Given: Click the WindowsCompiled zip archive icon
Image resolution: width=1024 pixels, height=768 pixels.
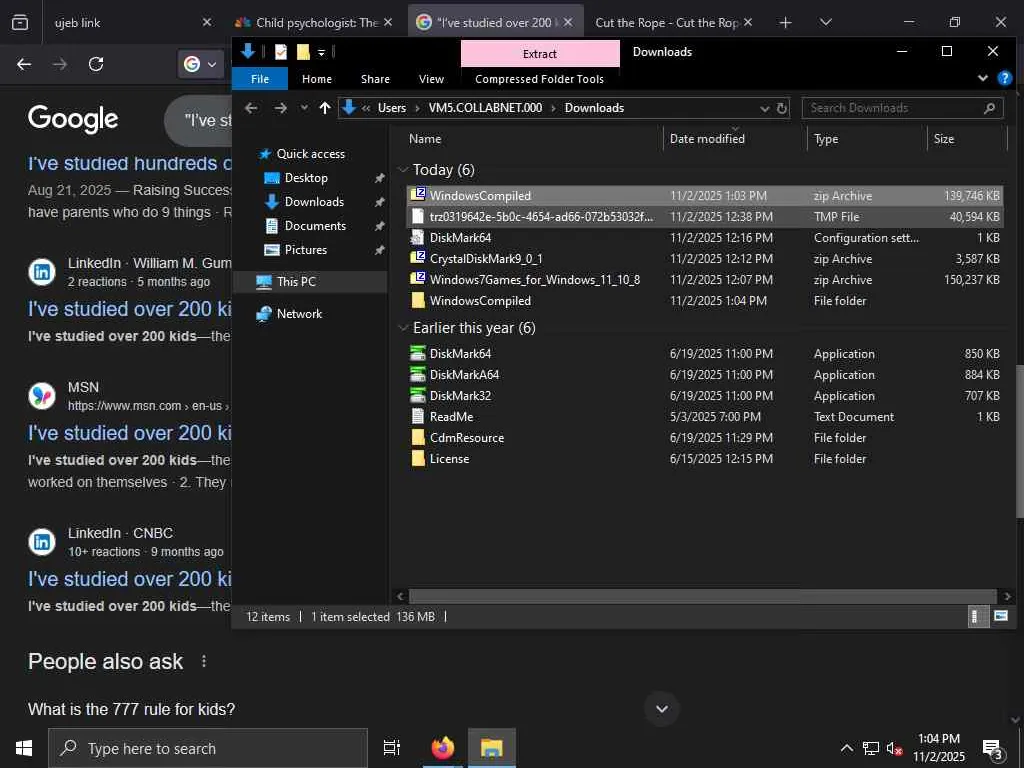Looking at the screenshot, I should click(417, 195).
